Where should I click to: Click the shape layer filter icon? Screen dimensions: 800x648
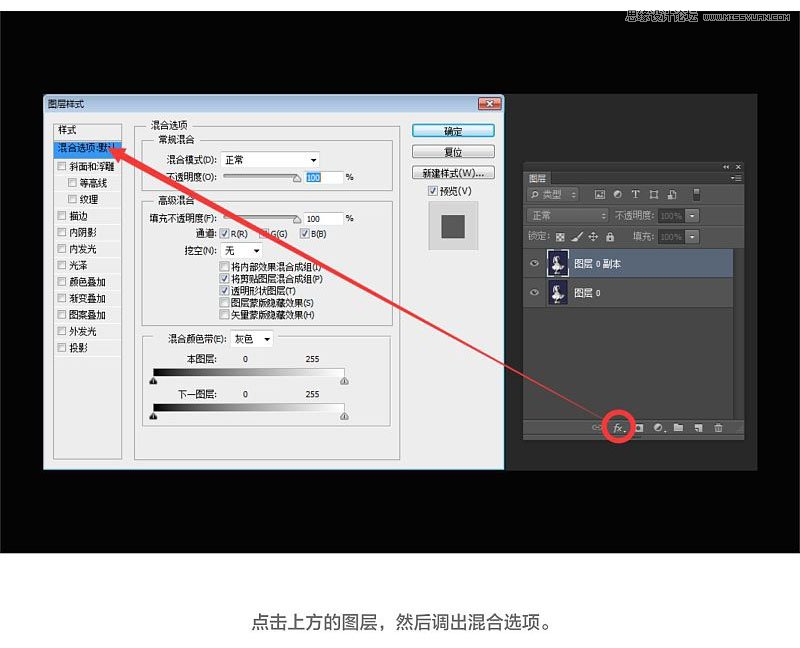[x=654, y=194]
